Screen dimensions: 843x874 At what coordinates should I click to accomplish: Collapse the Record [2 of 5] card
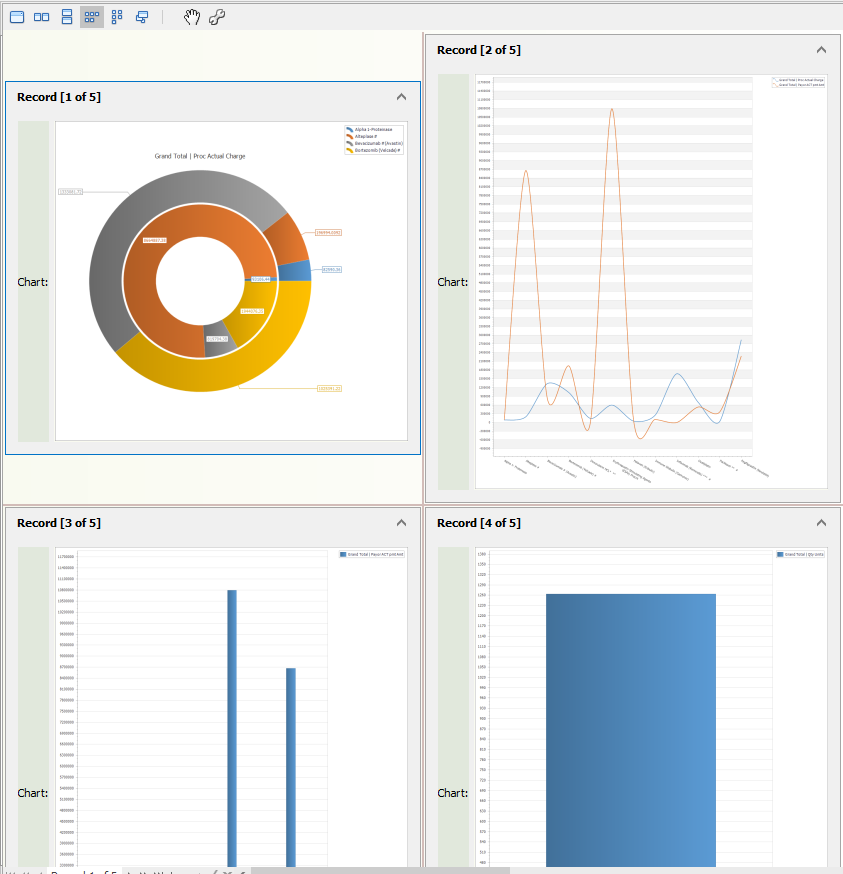point(821,50)
